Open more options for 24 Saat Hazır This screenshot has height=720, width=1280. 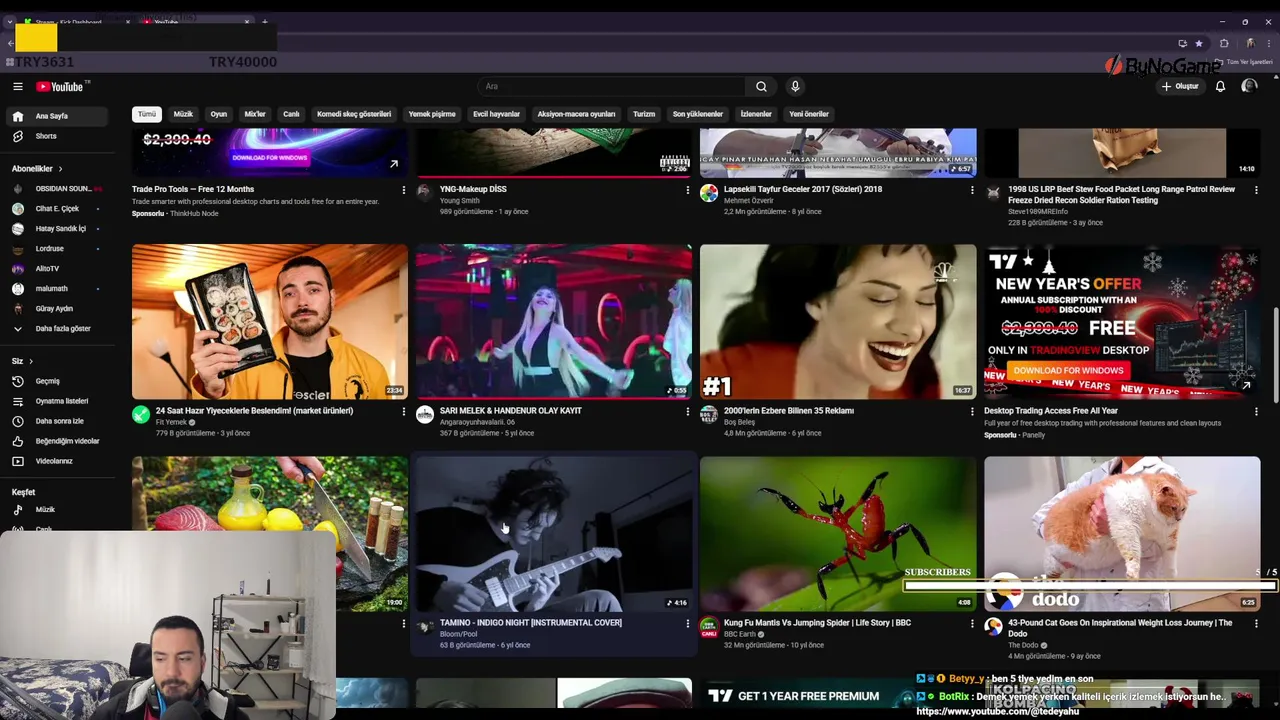pos(403,412)
